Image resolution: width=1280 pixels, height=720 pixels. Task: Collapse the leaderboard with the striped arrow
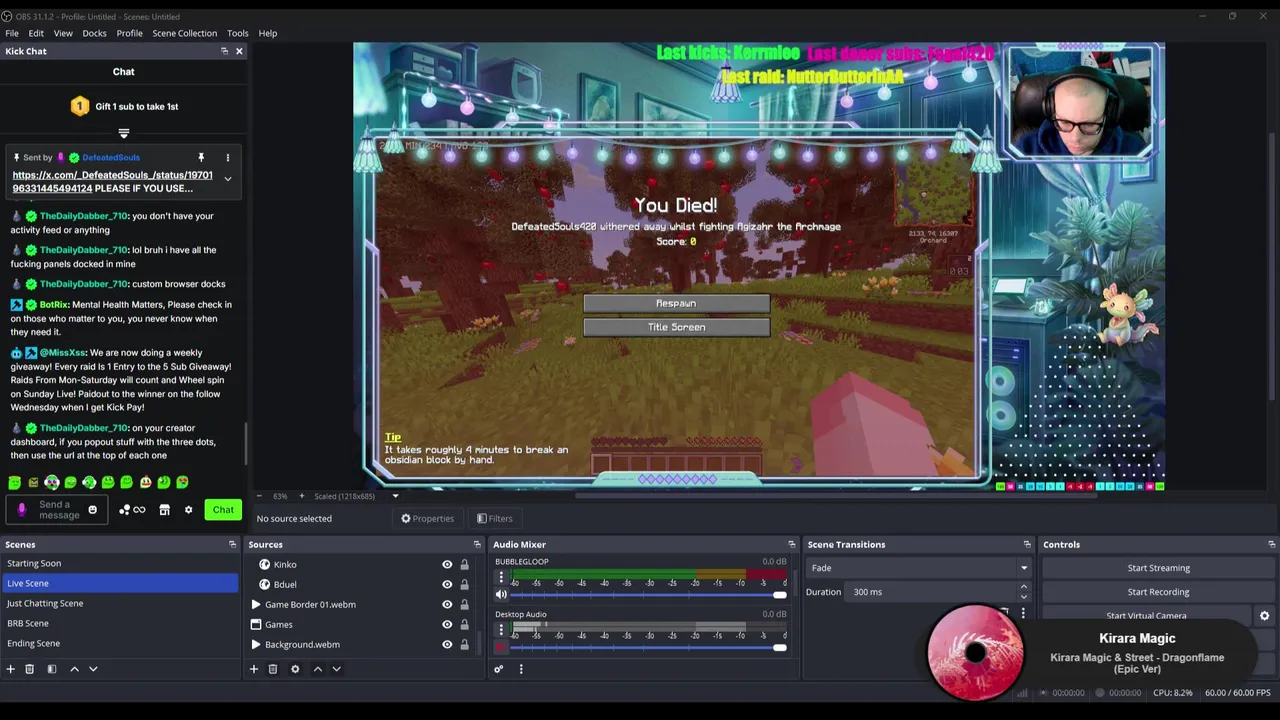click(124, 133)
